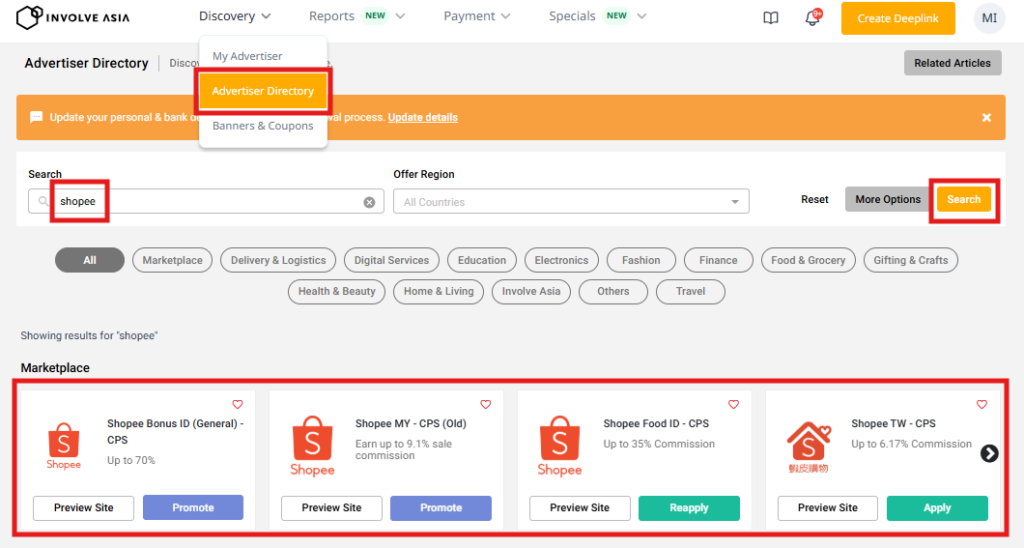Click the Update details link
Viewport: 1024px width, 548px height.
(422, 117)
